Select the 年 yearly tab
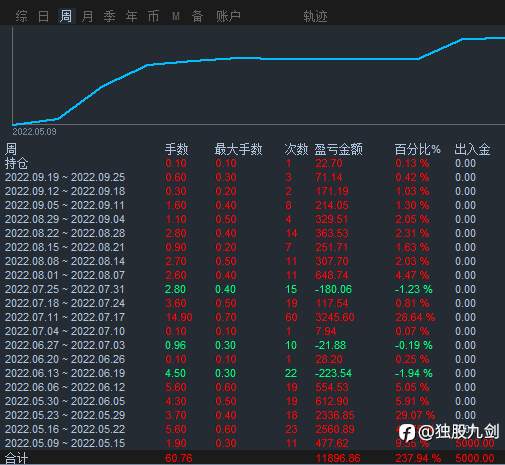 click(x=131, y=16)
